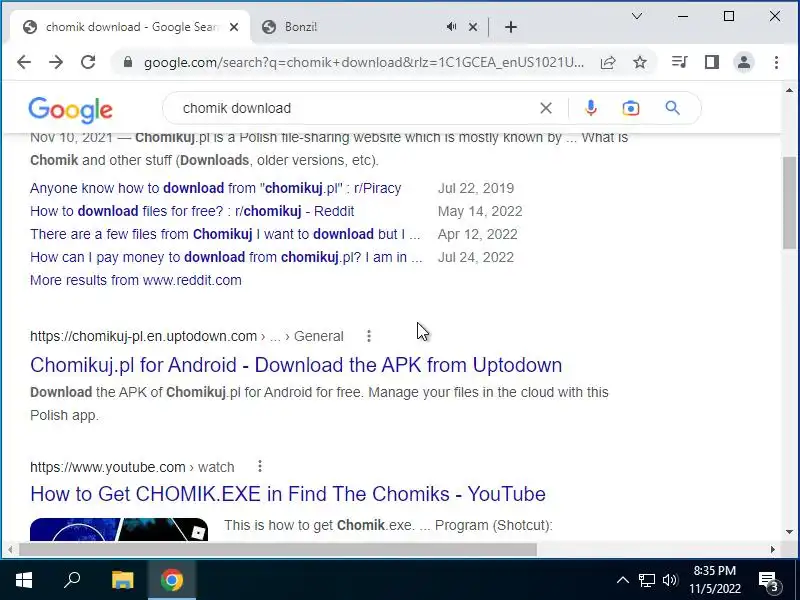This screenshot has height=600, width=800.
Task: Click the page scroll down arrow
Action: point(789,532)
